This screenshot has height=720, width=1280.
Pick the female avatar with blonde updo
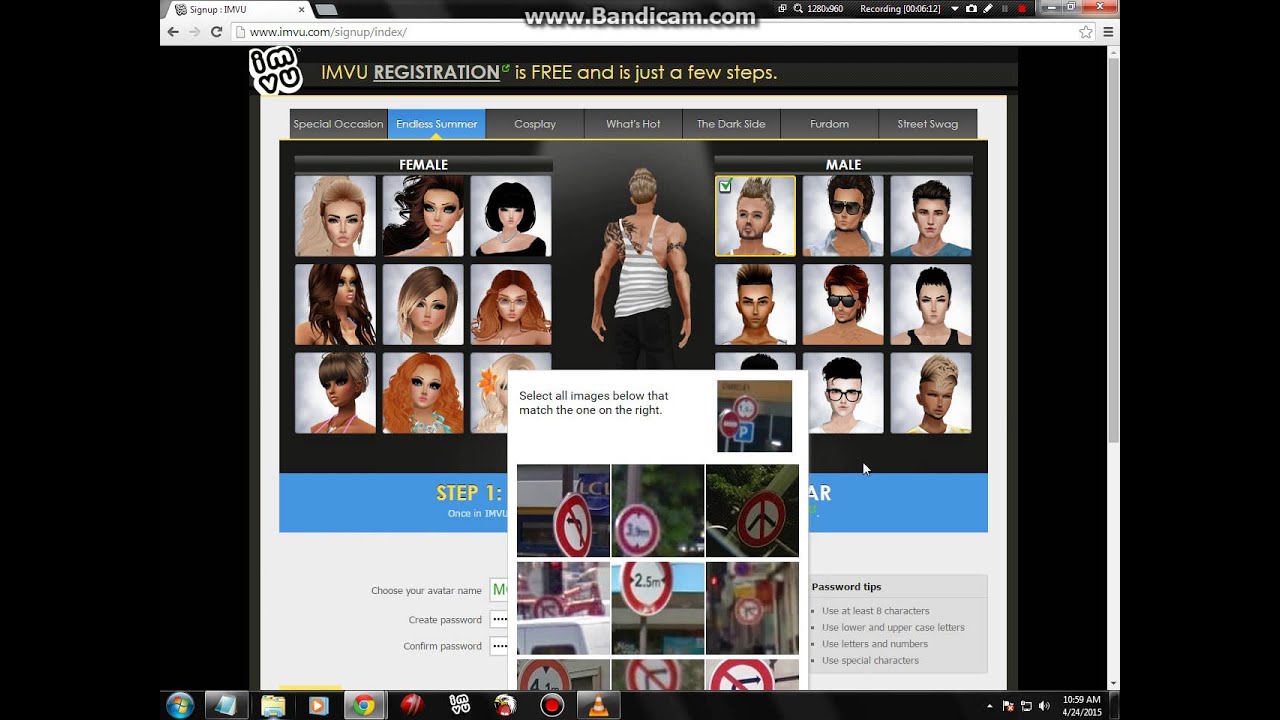click(x=335, y=216)
